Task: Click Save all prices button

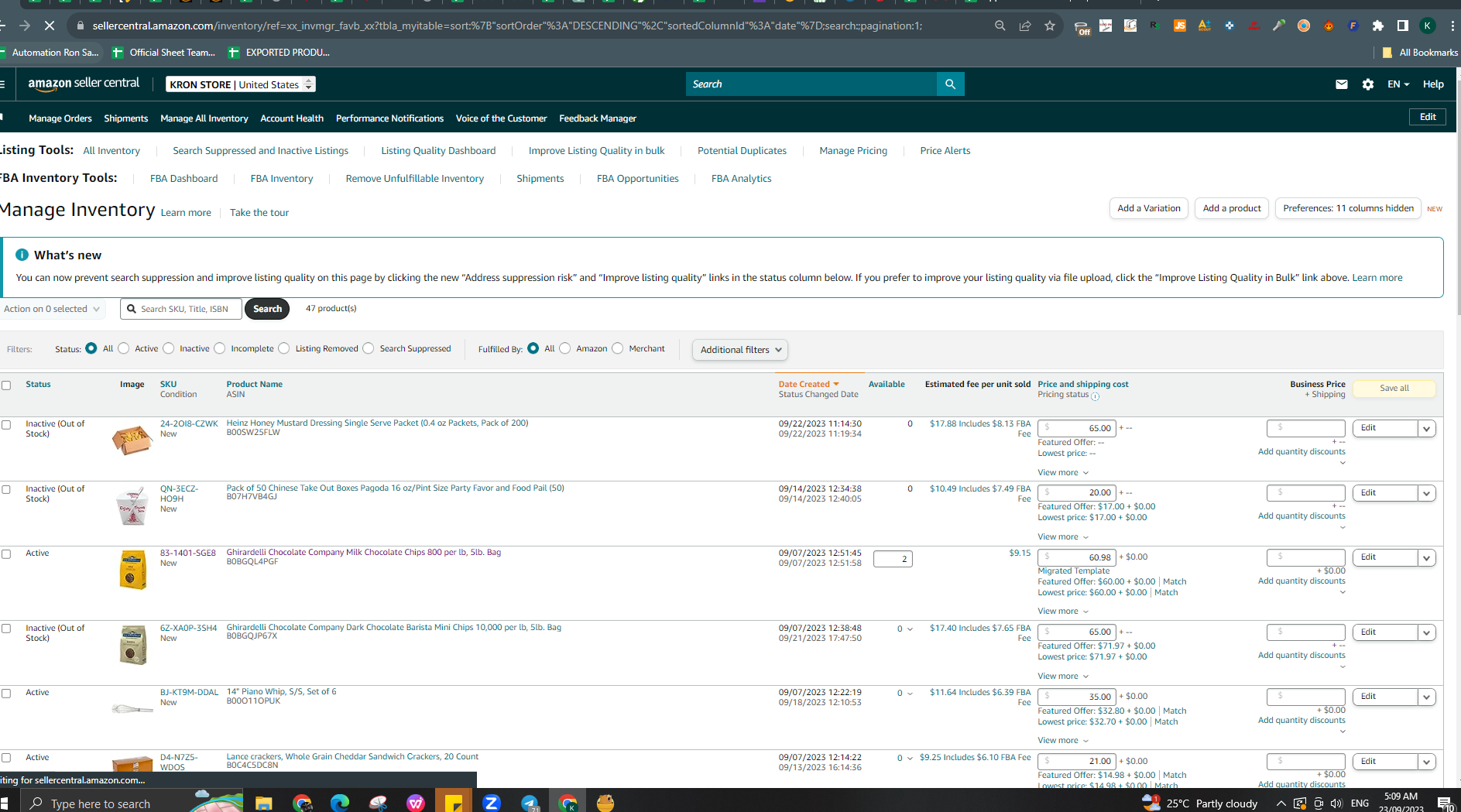Action: [1394, 389]
